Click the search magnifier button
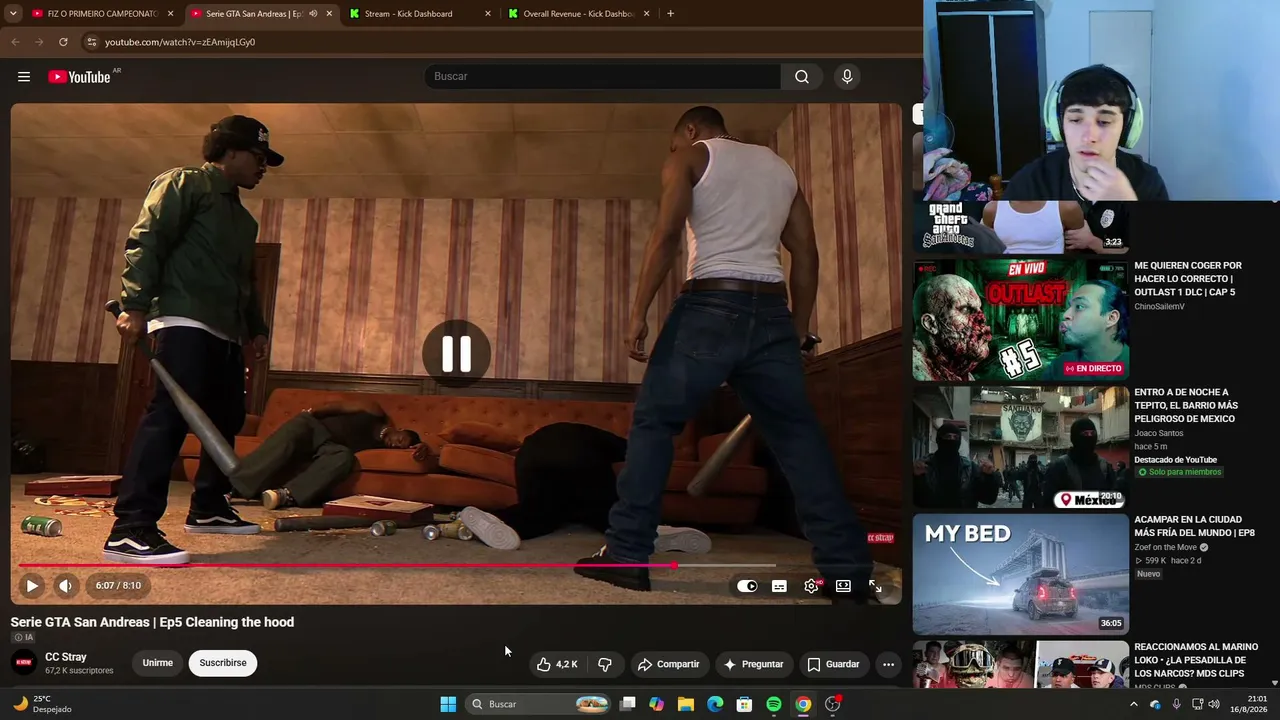 pyautogui.click(x=802, y=77)
